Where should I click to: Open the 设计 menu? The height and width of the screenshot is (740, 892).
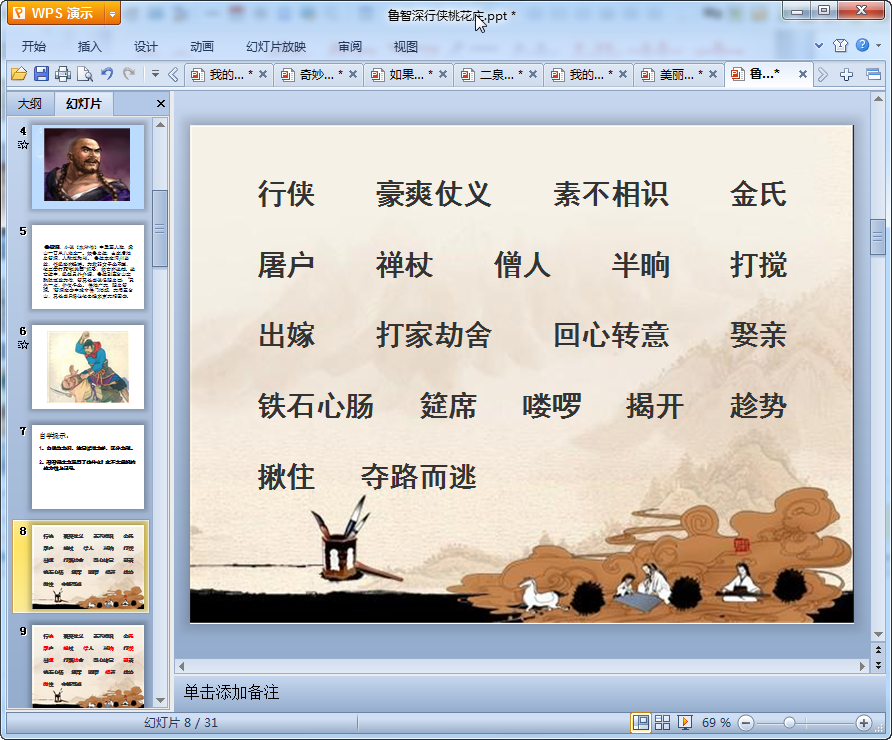coord(146,47)
